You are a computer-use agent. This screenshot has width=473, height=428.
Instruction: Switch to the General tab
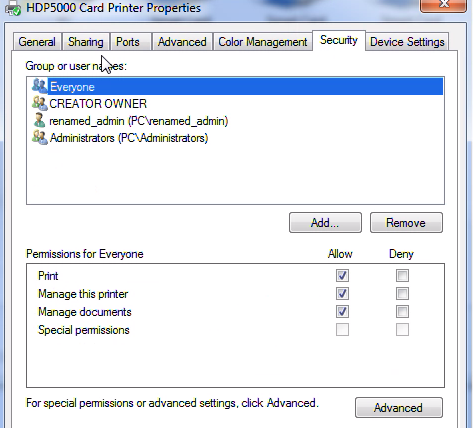(37, 42)
